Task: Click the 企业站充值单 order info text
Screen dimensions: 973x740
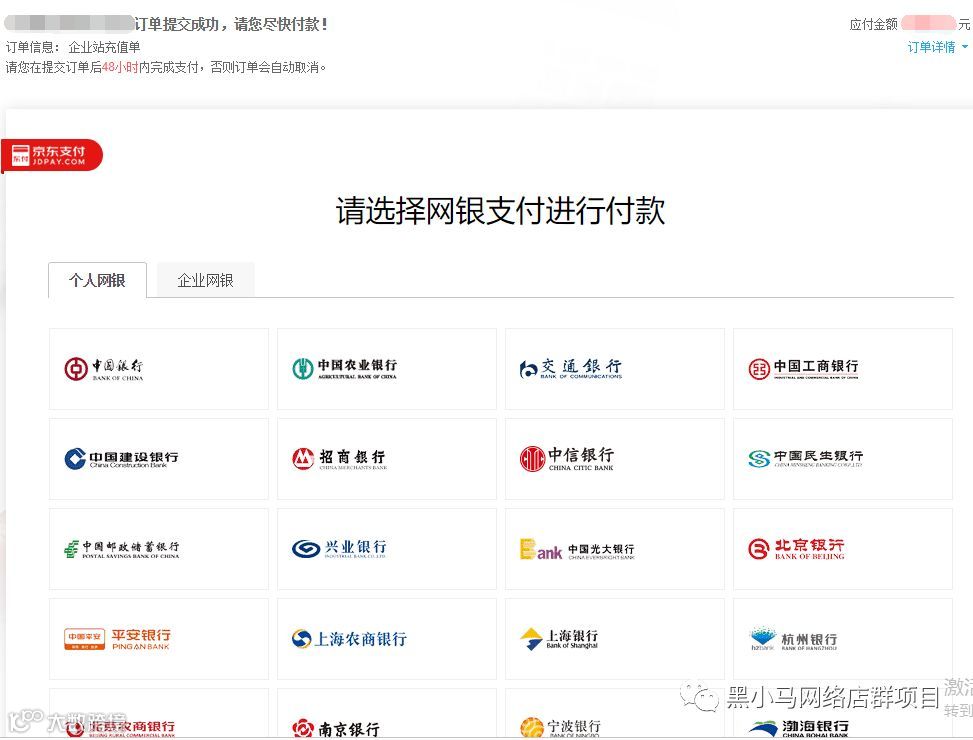Action: 104,47
